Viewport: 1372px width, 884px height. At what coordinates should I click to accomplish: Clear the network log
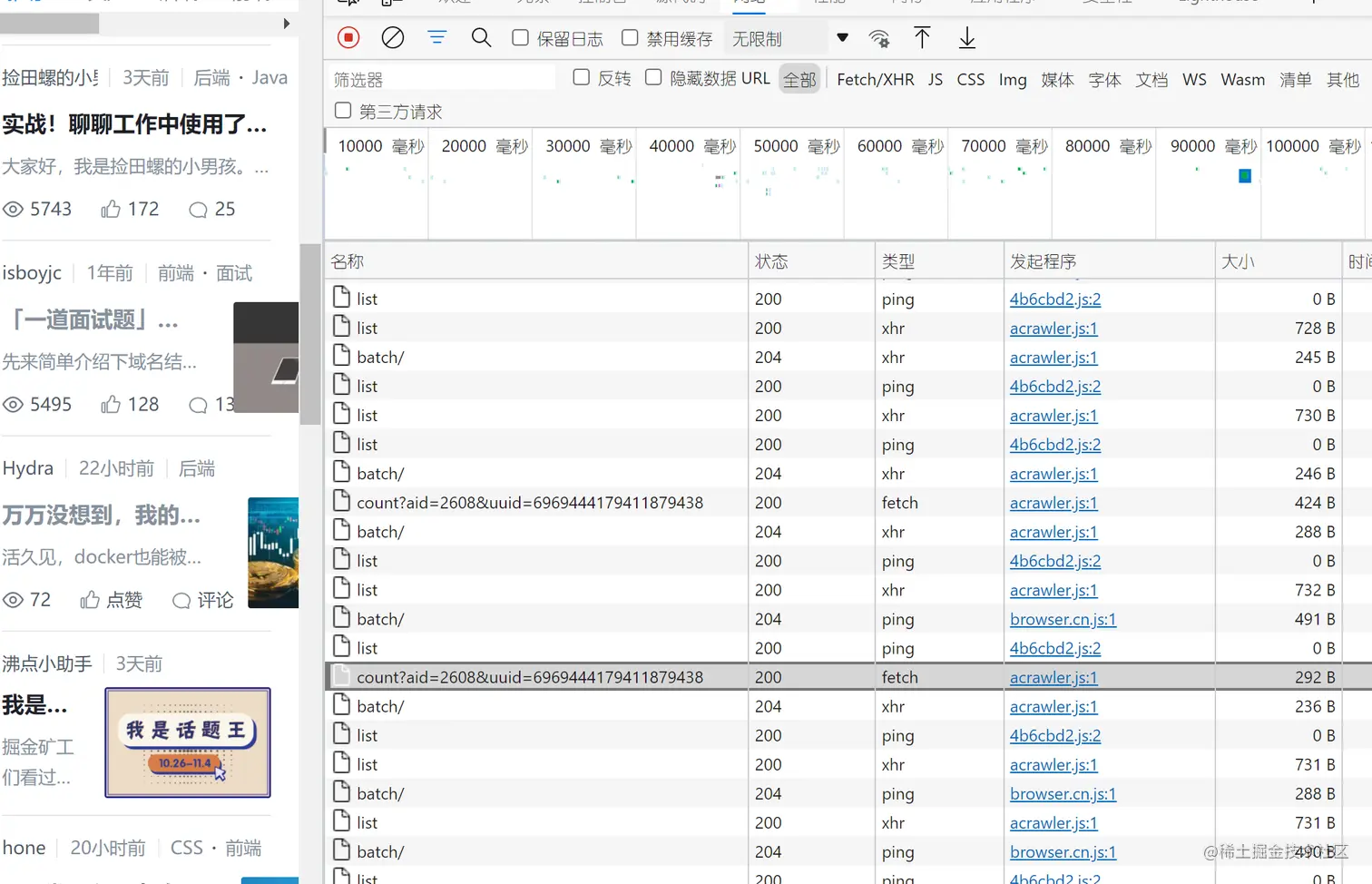coord(393,37)
